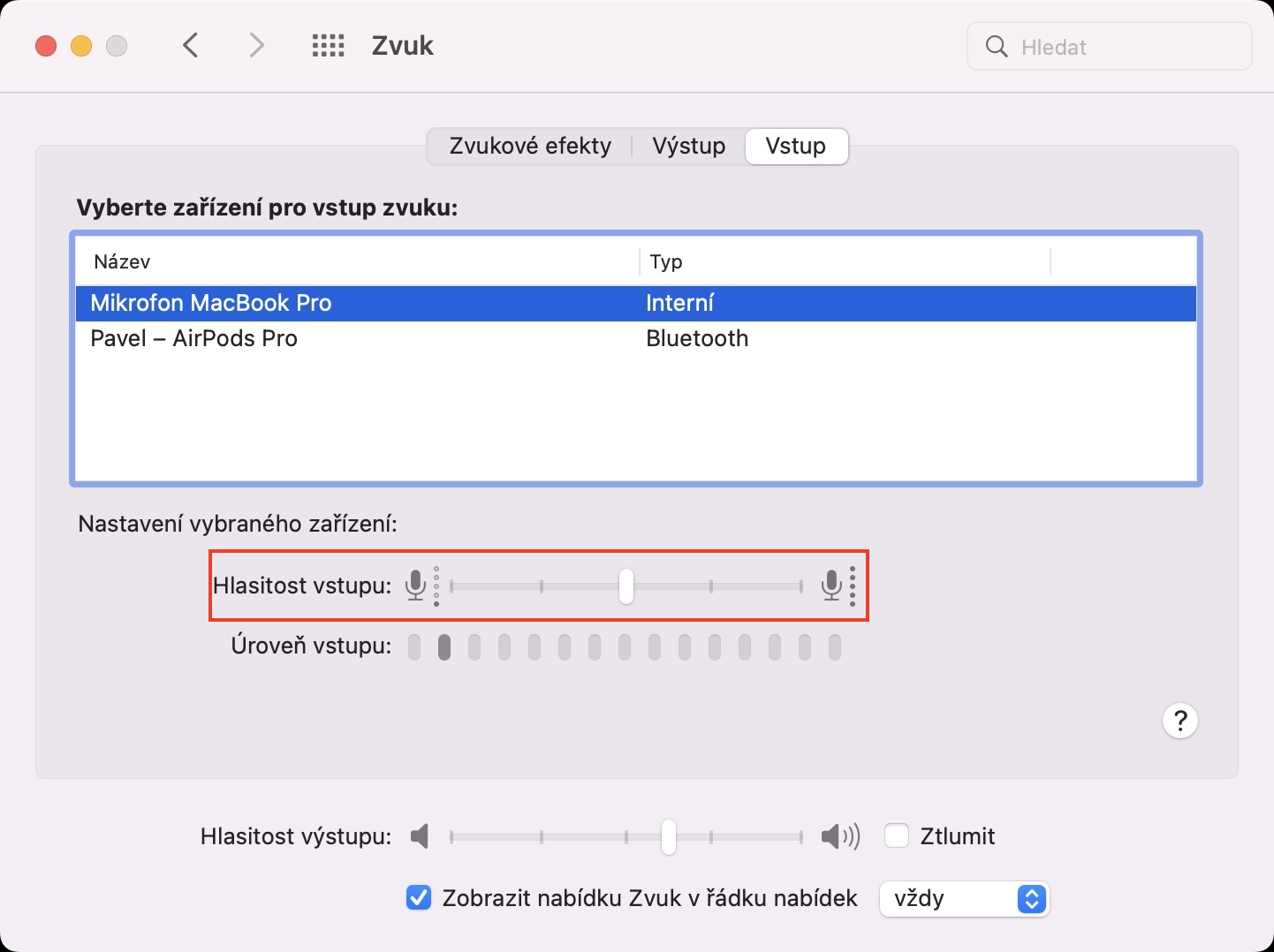Select Pavel – AirPods Pro input device
Viewport: 1274px width, 952px height.
click(x=194, y=338)
